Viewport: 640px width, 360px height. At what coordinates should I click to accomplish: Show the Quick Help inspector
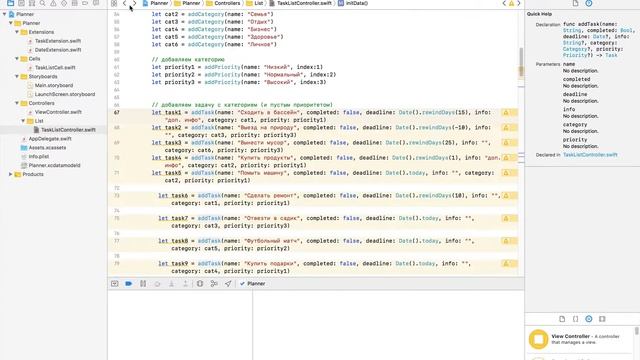click(x=589, y=3)
